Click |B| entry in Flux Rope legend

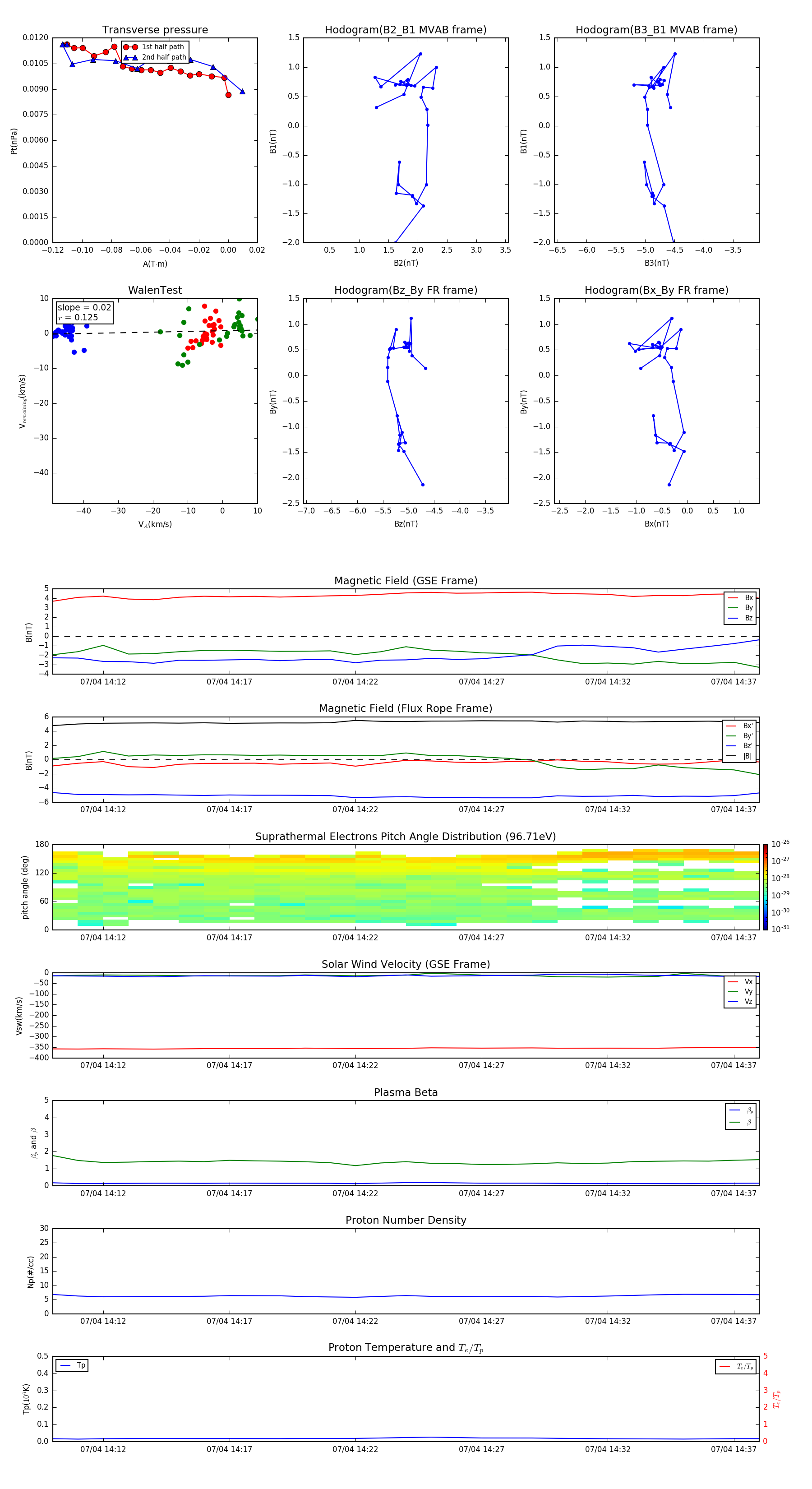click(x=740, y=756)
